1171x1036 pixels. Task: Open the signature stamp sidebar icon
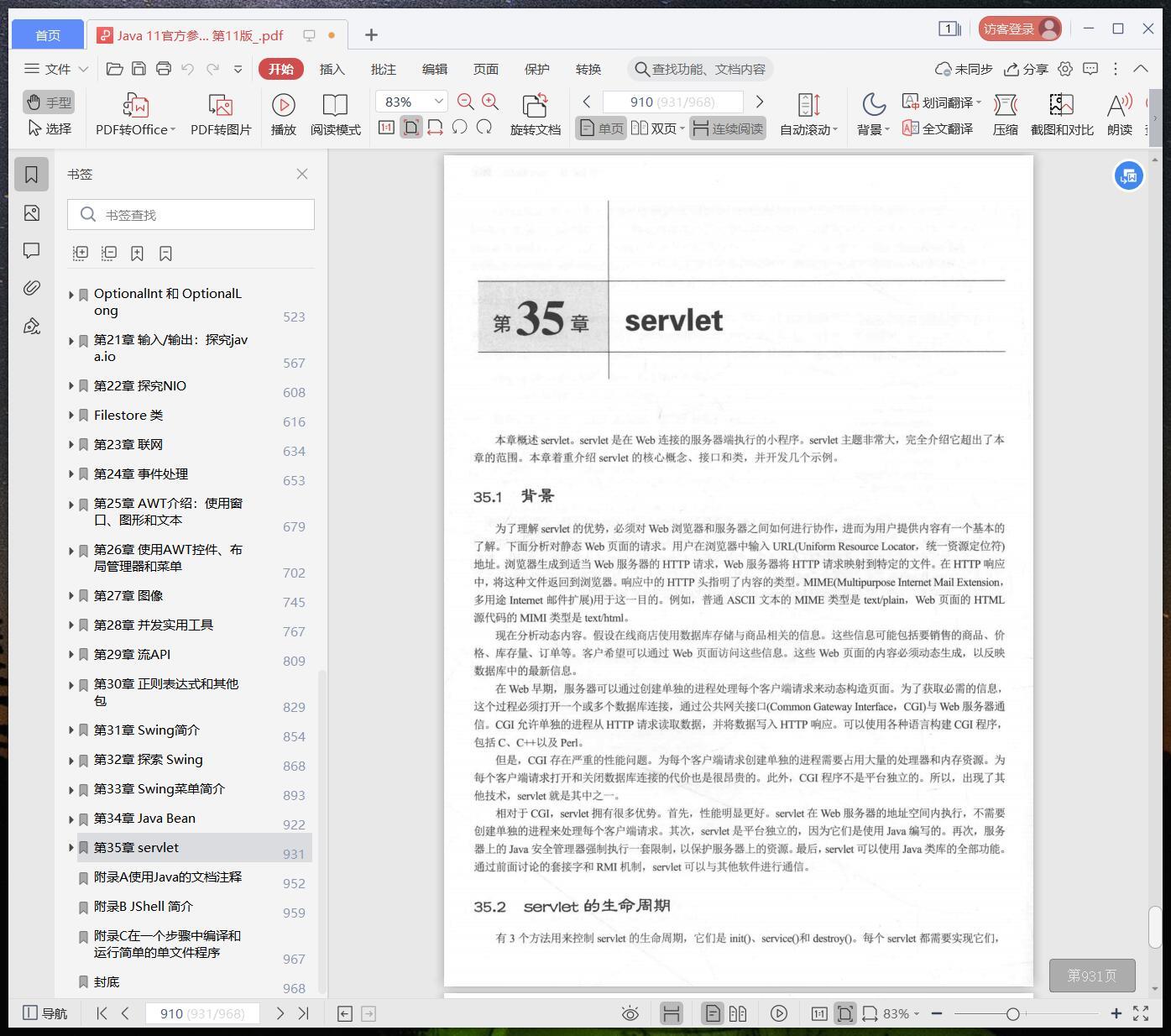click(x=31, y=326)
